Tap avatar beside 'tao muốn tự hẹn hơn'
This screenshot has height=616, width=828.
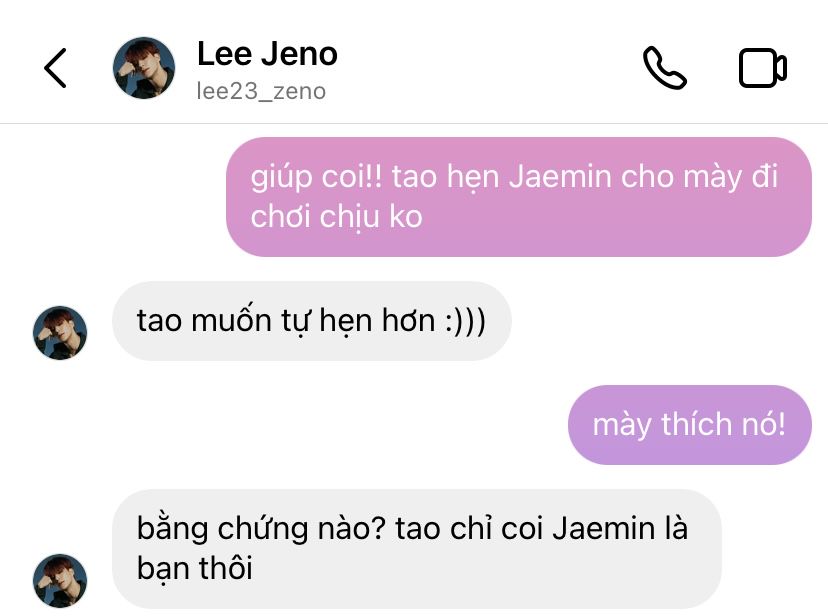point(60,333)
